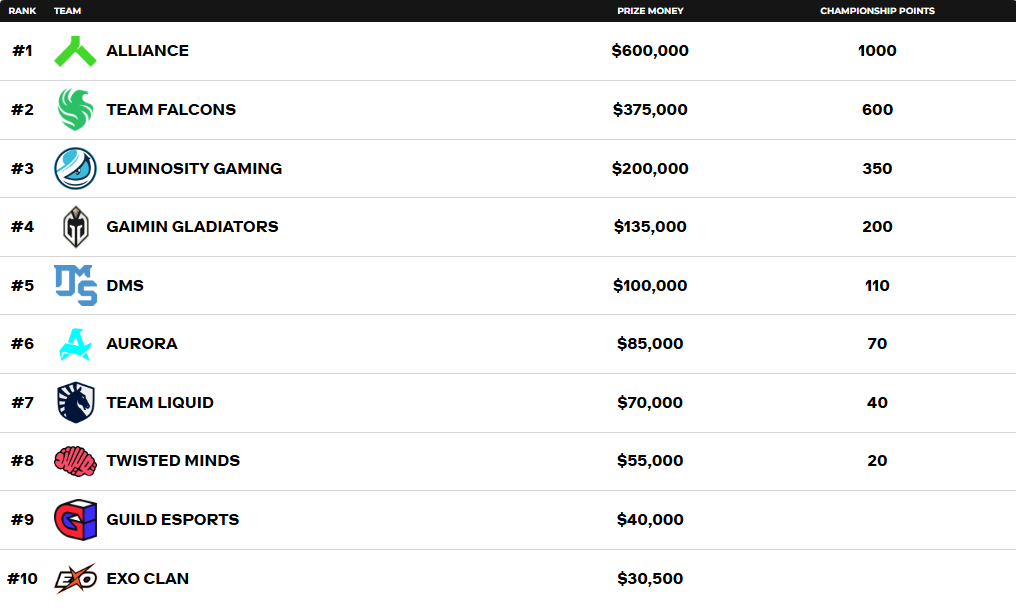Click the Team Liquid horse logo
The height and width of the screenshot is (610, 1016).
coord(75,402)
